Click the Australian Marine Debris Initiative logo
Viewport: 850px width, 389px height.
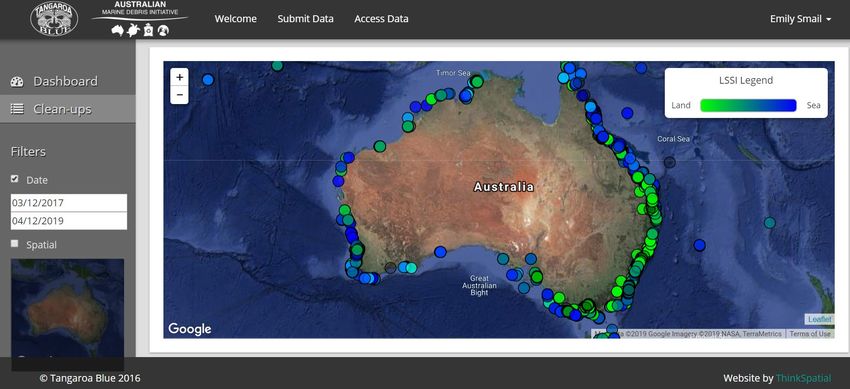[x=140, y=18]
